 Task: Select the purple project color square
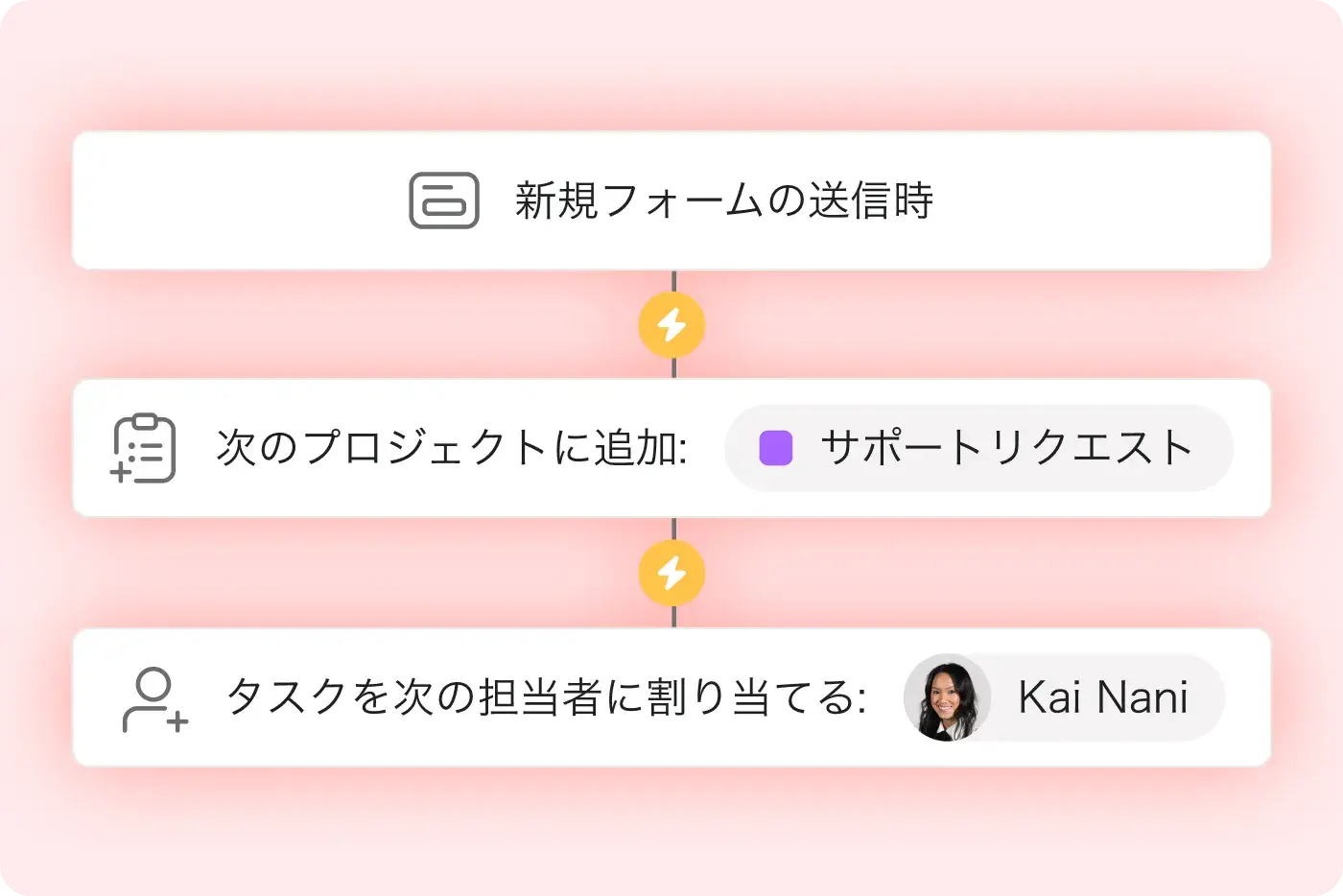pyautogui.click(x=775, y=448)
